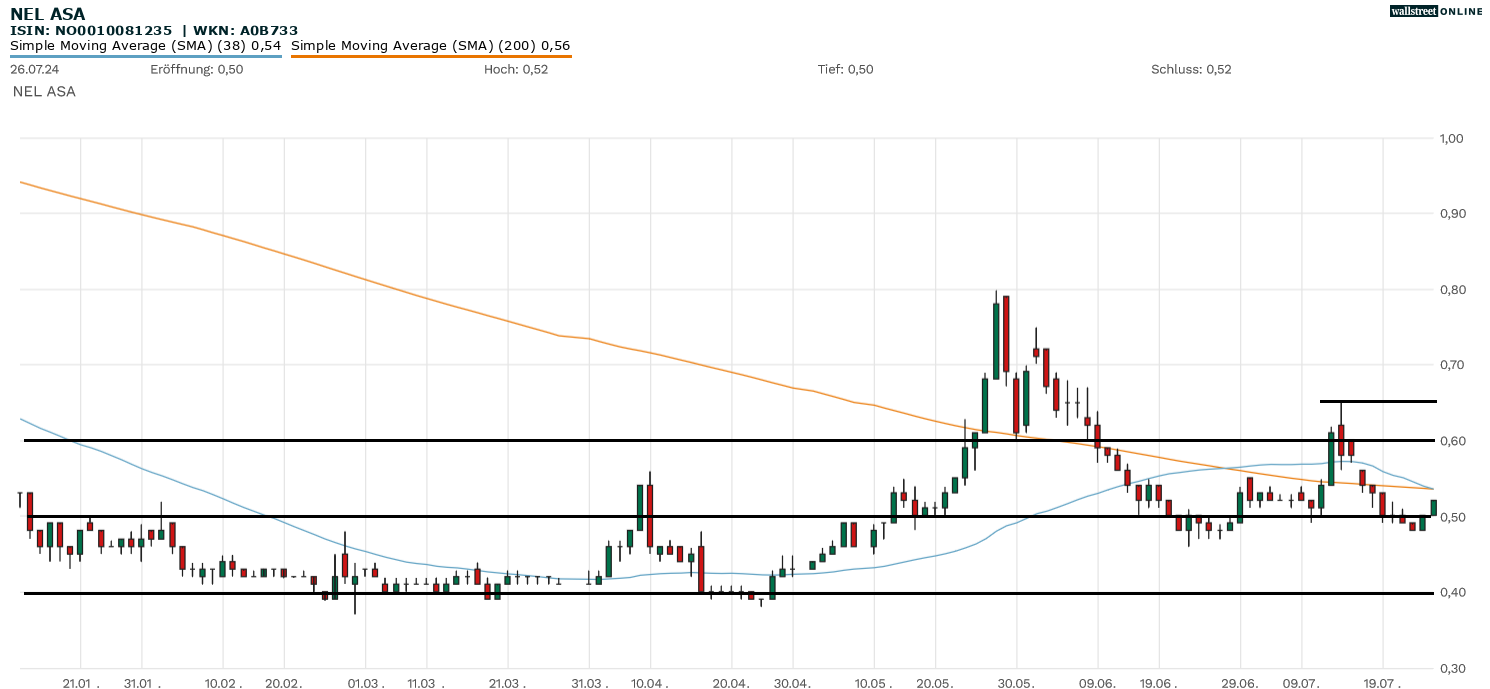Click the Tief: 0,50 value
The height and width of the screenshot is (689, 1490).
click(845, 70)
